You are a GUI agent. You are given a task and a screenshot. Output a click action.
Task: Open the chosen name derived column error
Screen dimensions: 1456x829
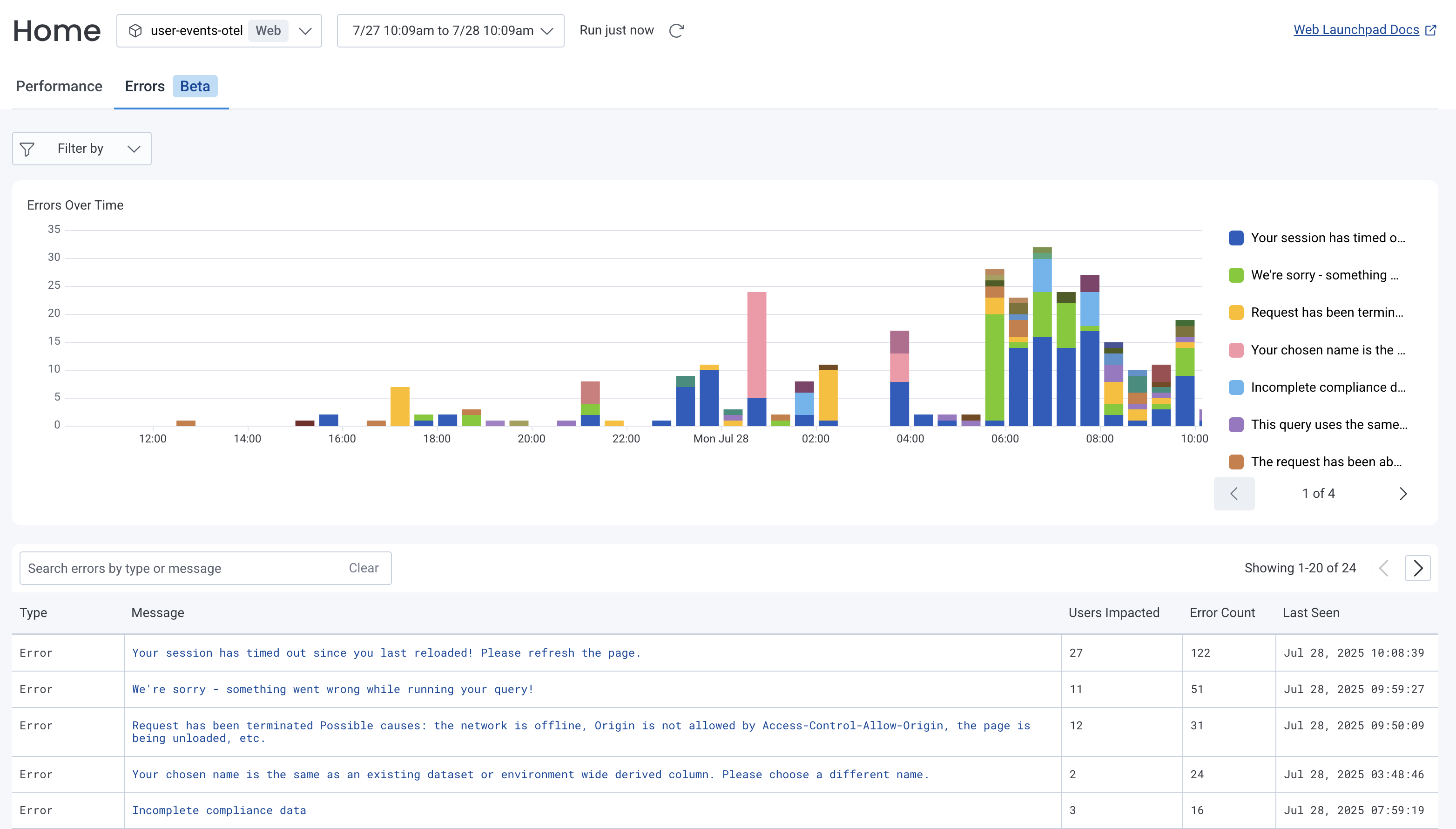[x=530, y=775]
